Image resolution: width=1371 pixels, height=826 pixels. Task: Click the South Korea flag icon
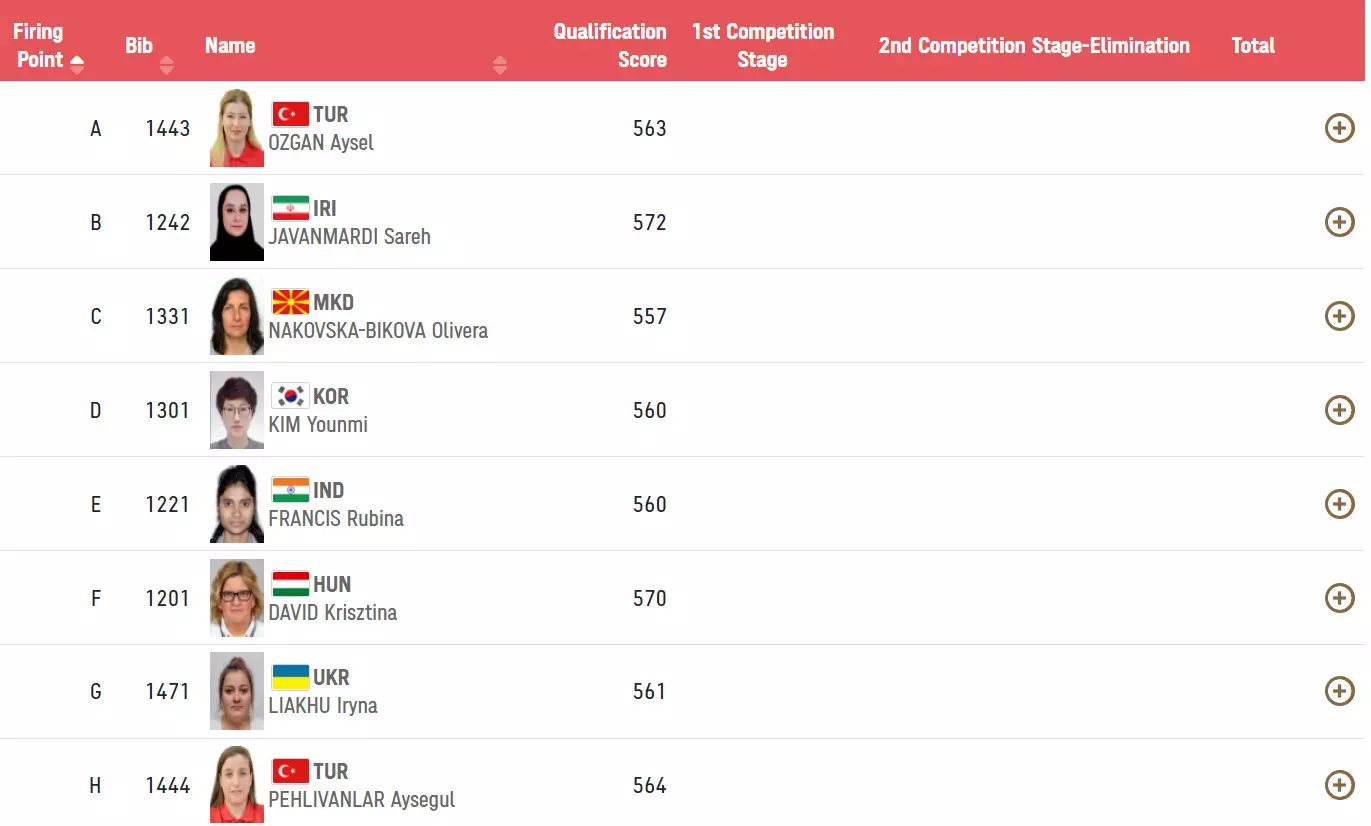(290, 396)
